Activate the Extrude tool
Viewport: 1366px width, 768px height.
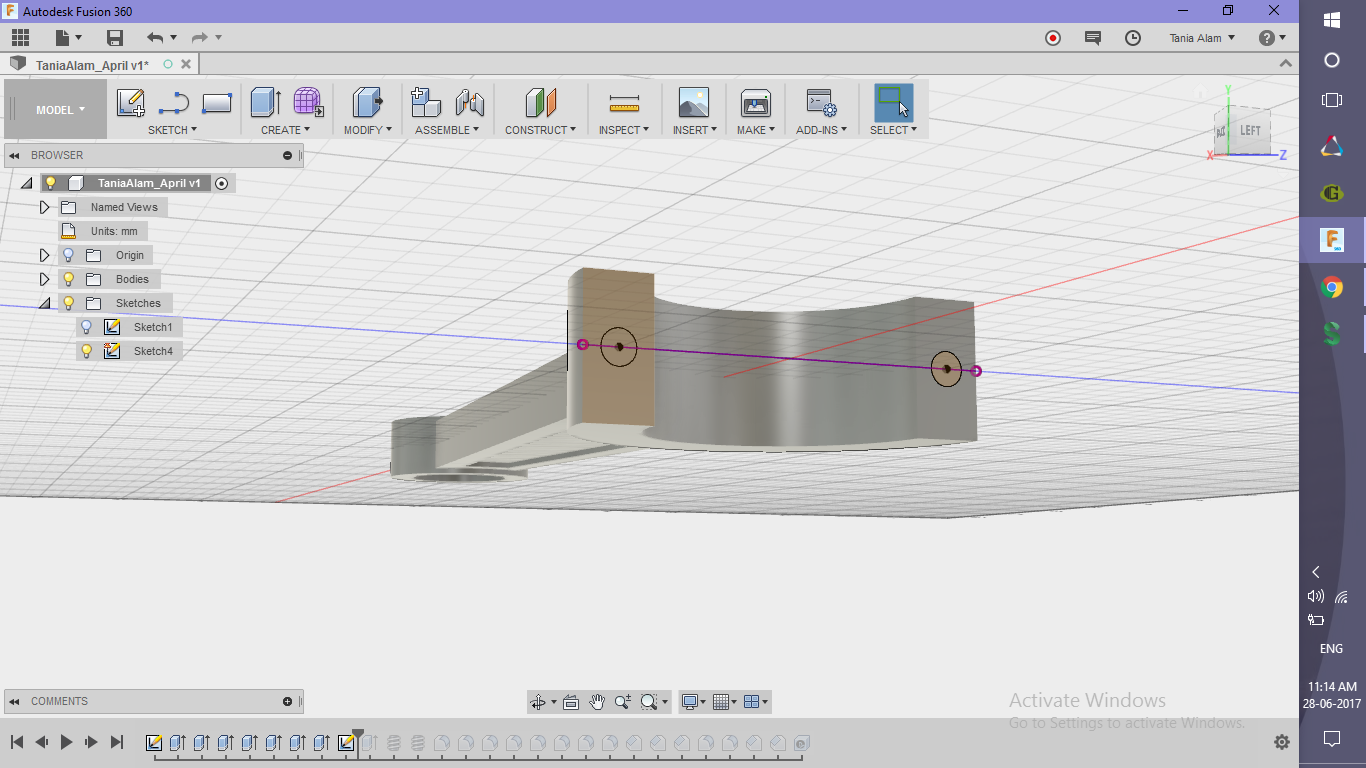click(x=265, y=103)
